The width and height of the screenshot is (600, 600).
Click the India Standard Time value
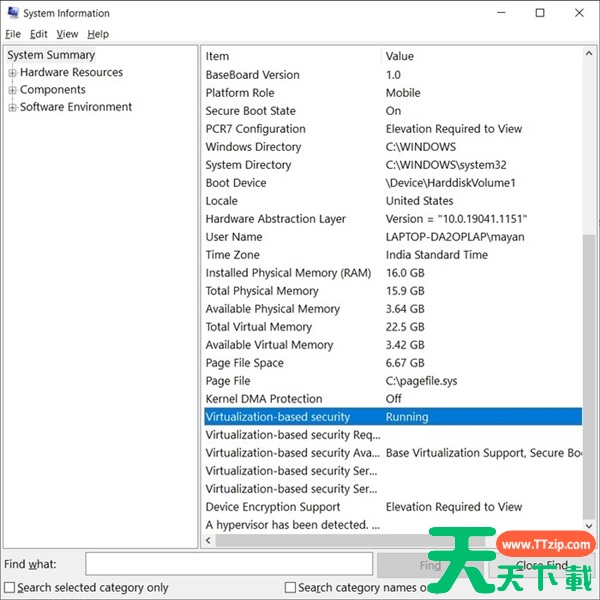437,255
